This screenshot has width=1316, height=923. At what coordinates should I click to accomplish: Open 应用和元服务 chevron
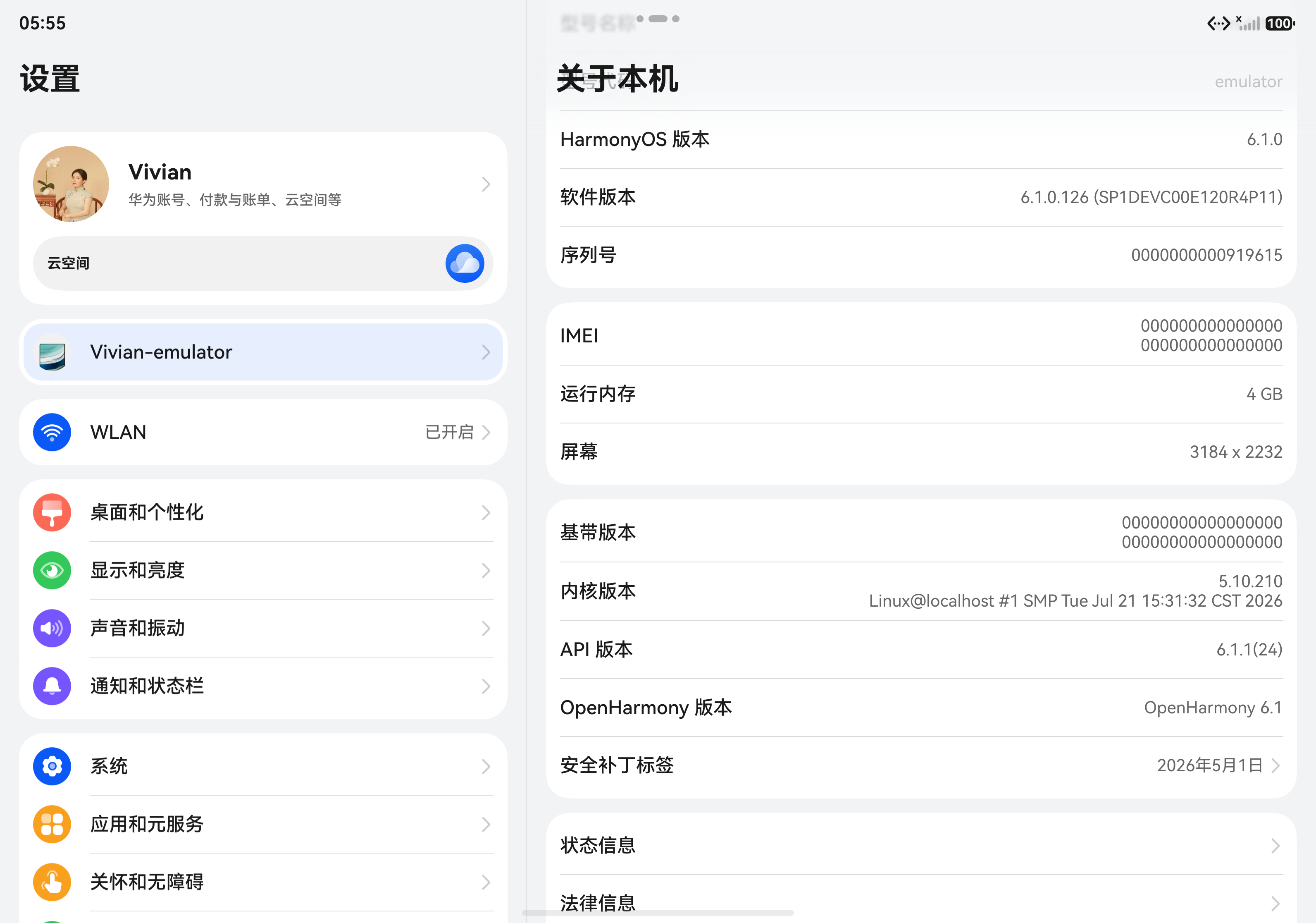(x=486, y=825)
